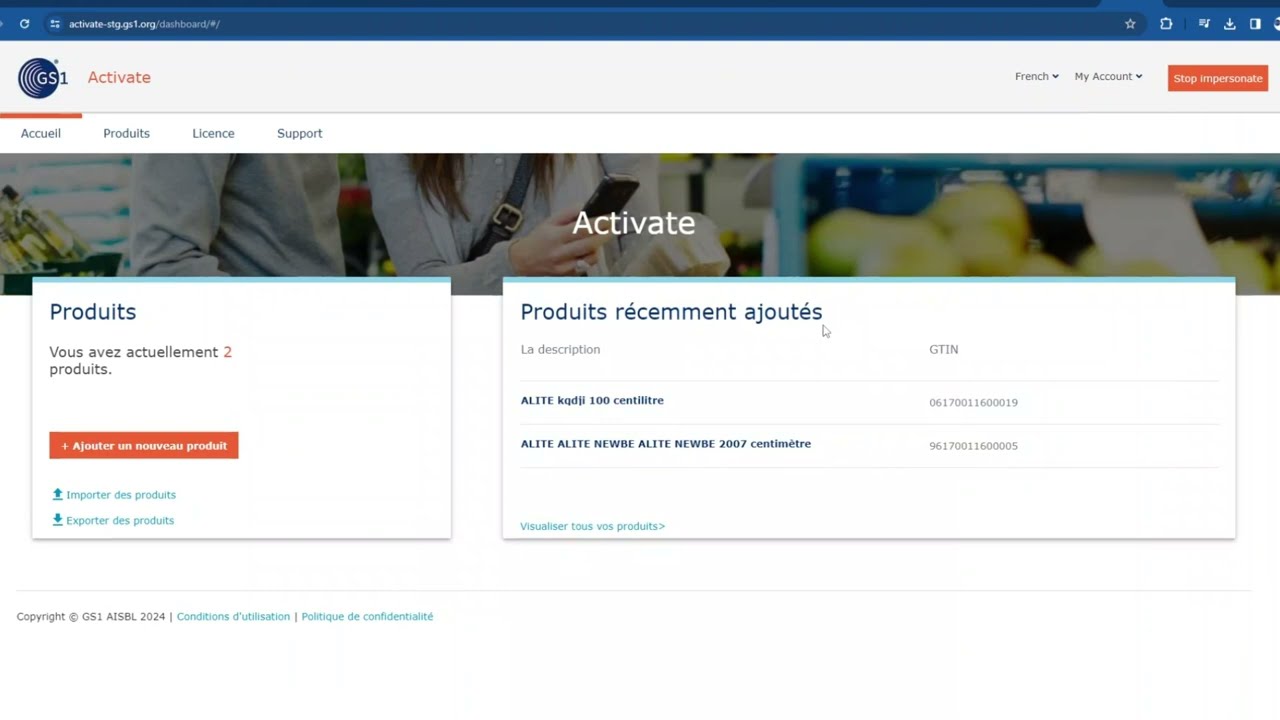Open product ALITE kqdji 100 centilitre
The width and height of the screenshot is (1280, 720).
click(x=592, y=400)
